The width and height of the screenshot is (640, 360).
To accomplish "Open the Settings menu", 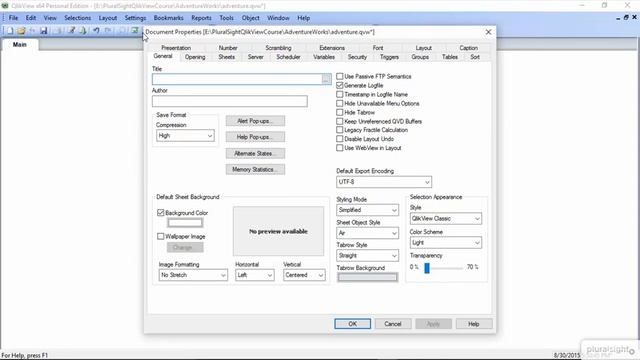I will click(x=135, y=18).
